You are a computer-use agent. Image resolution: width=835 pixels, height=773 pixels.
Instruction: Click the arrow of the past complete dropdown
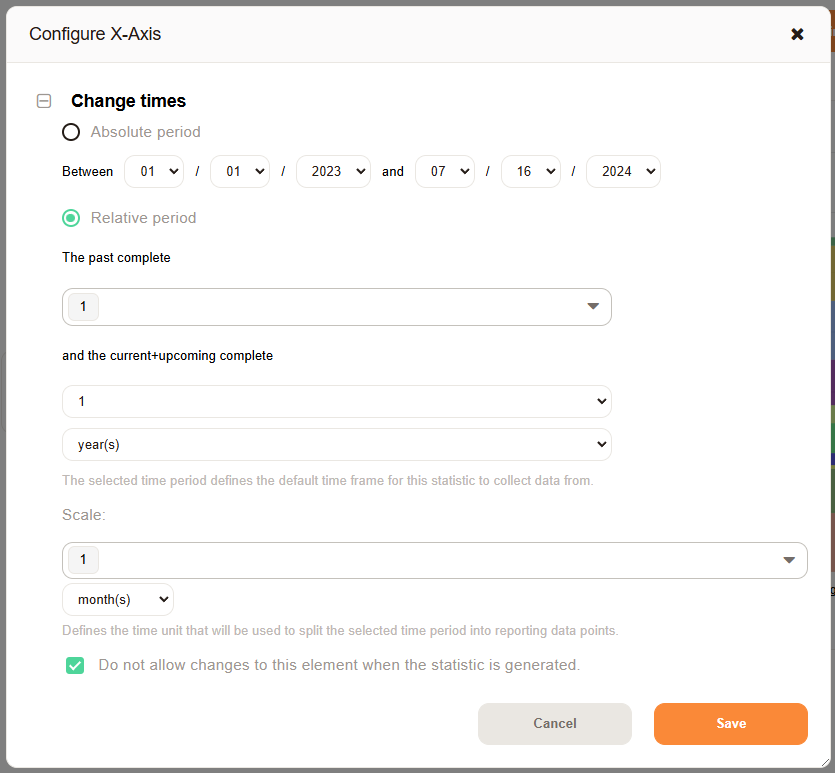click(x=592, y=307)
